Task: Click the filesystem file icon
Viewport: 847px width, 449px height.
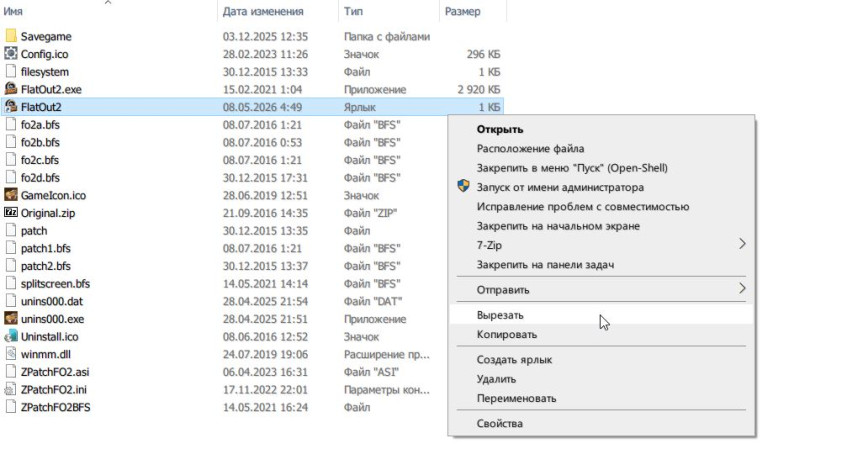Action: (x=11, y=71)
